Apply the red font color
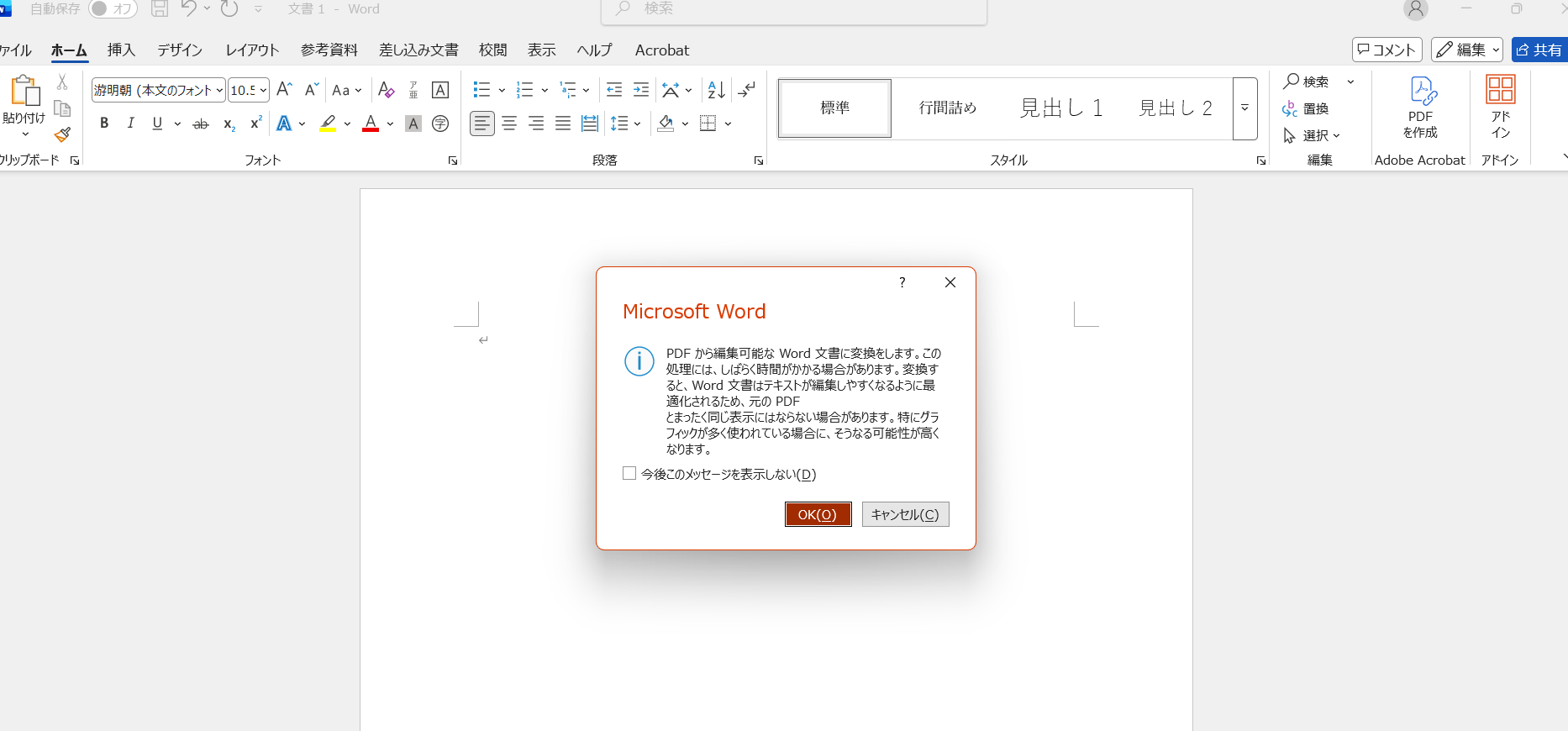The image size is (1568, 731). point(371,124)
